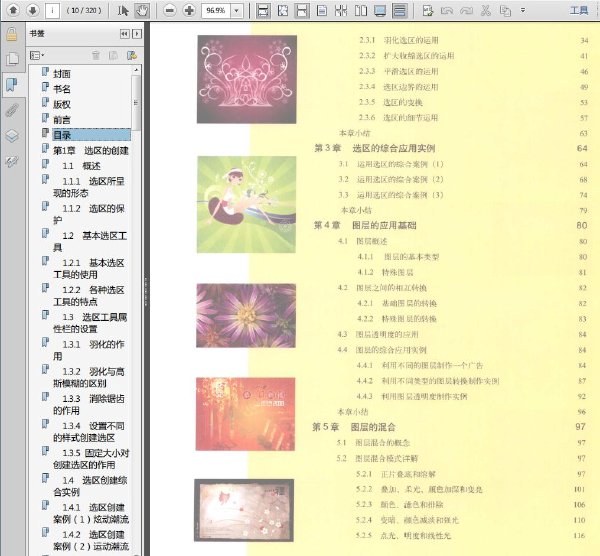Enable scrolling mode fit width icon
The height and width of the screenshot is (556, 600).
tap(263, 10)
